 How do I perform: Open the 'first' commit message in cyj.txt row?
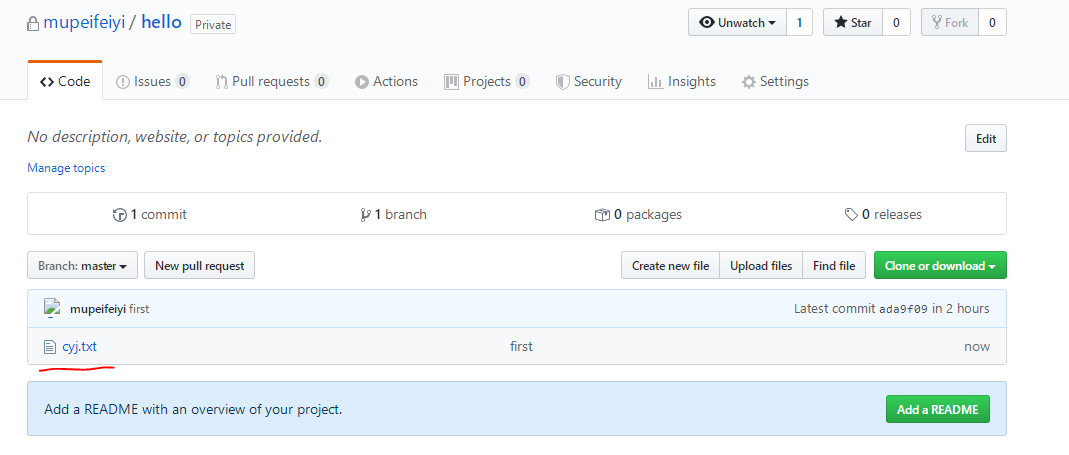coord(522,347)
